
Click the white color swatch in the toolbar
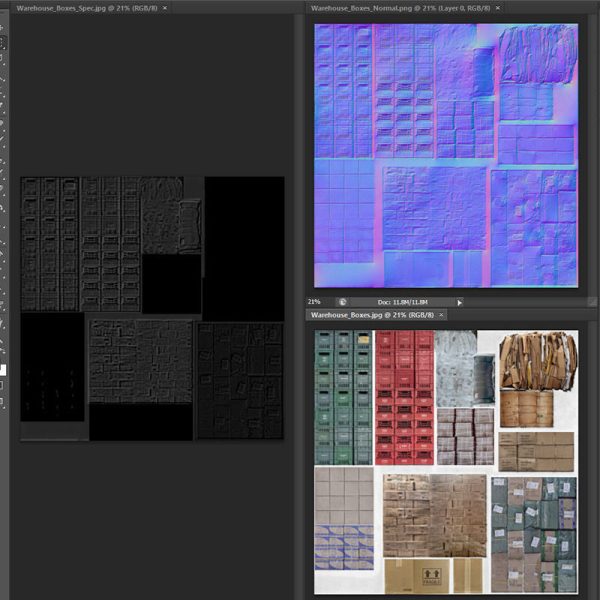tap(3, 370)
